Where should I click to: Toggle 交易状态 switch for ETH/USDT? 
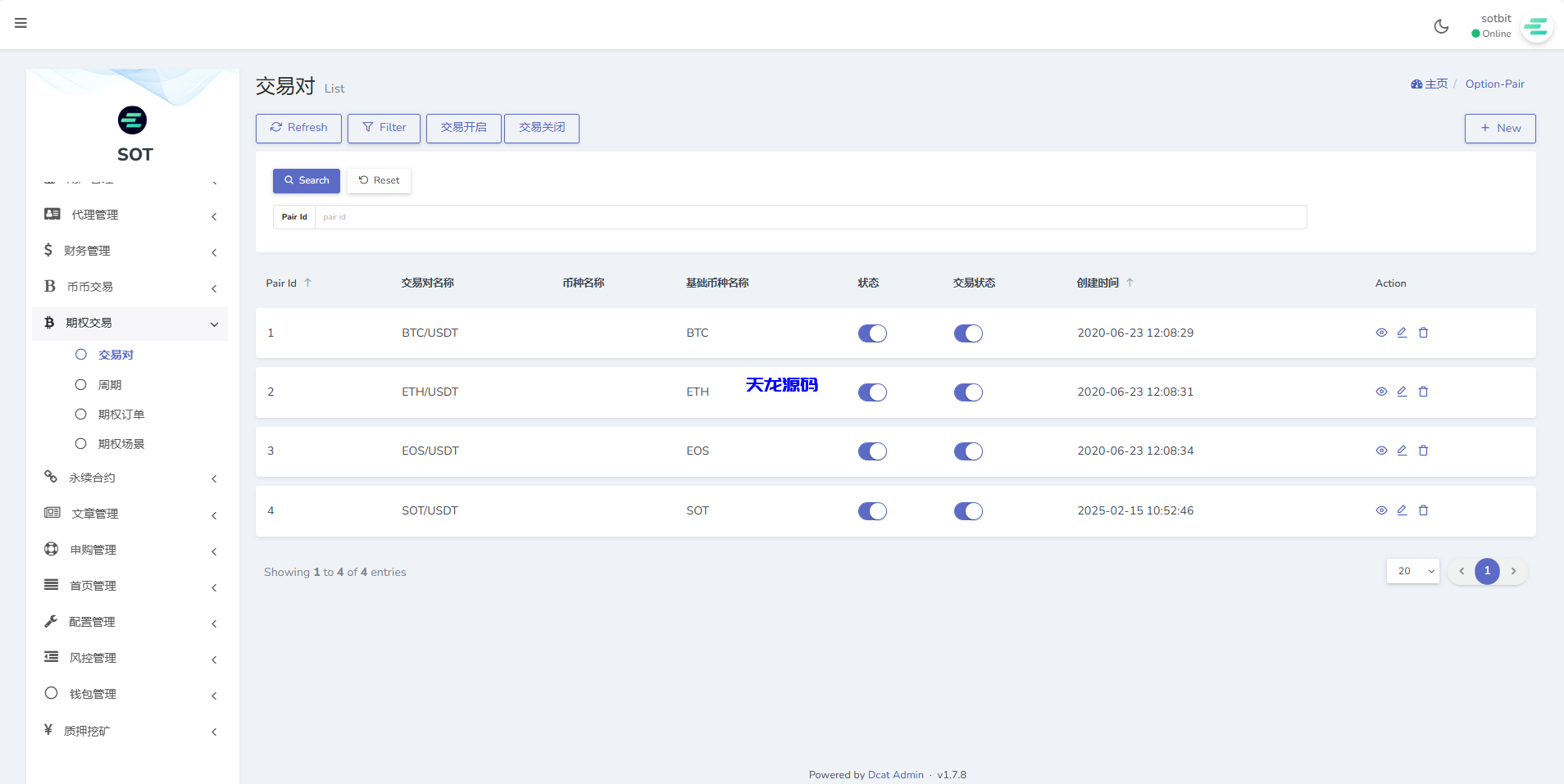968,392
